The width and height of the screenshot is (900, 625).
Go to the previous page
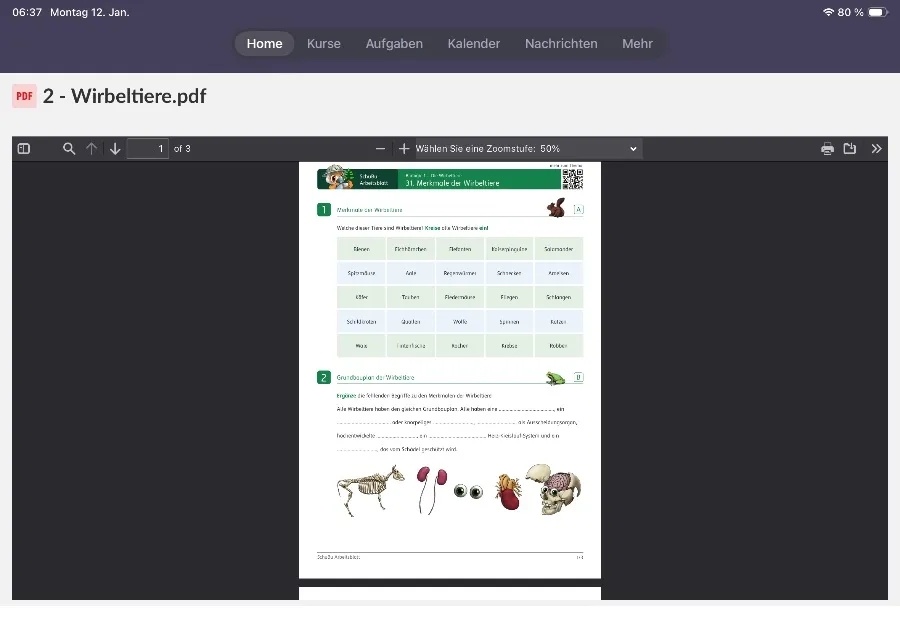[92, 148]
